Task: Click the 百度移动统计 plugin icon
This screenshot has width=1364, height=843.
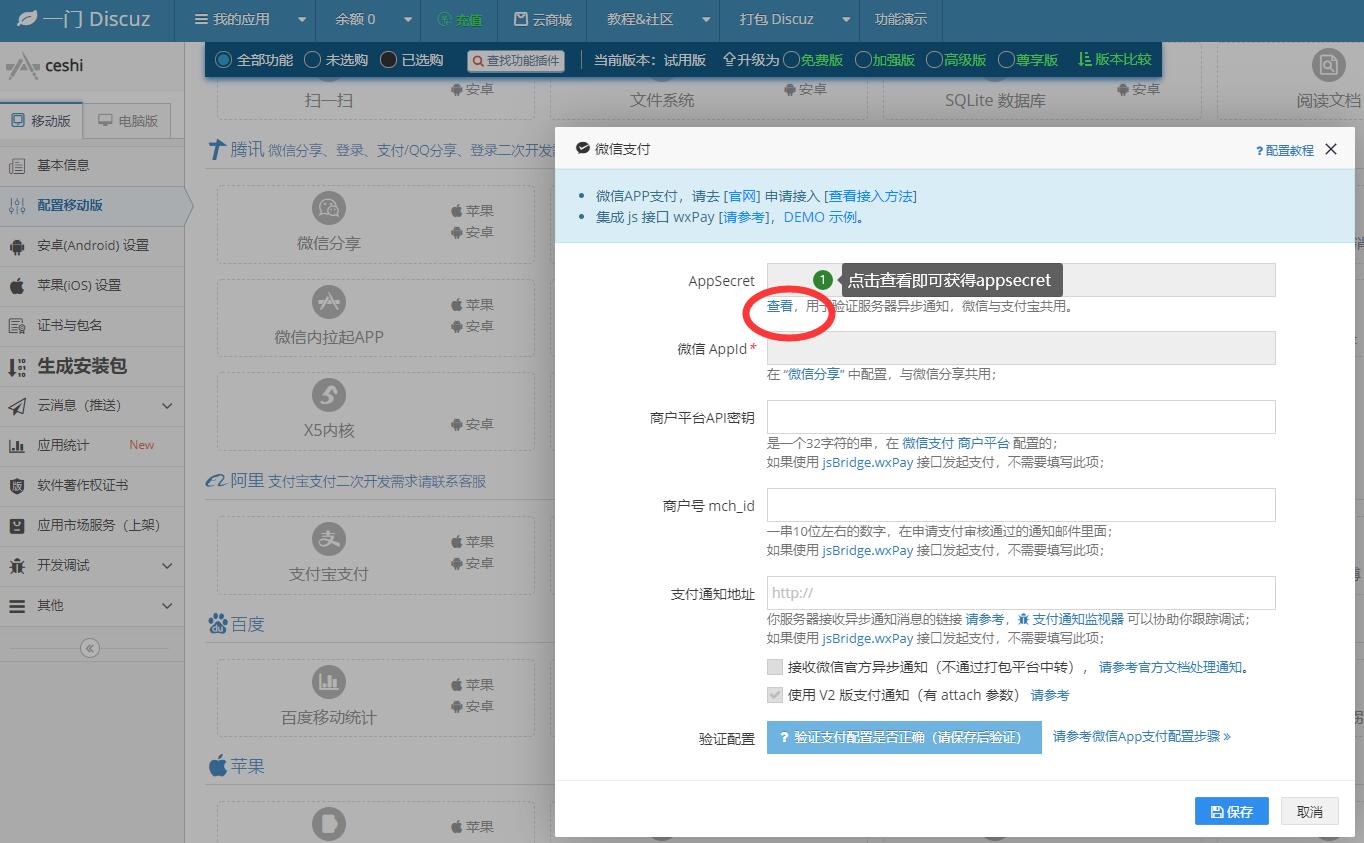Action: [329, 682]
